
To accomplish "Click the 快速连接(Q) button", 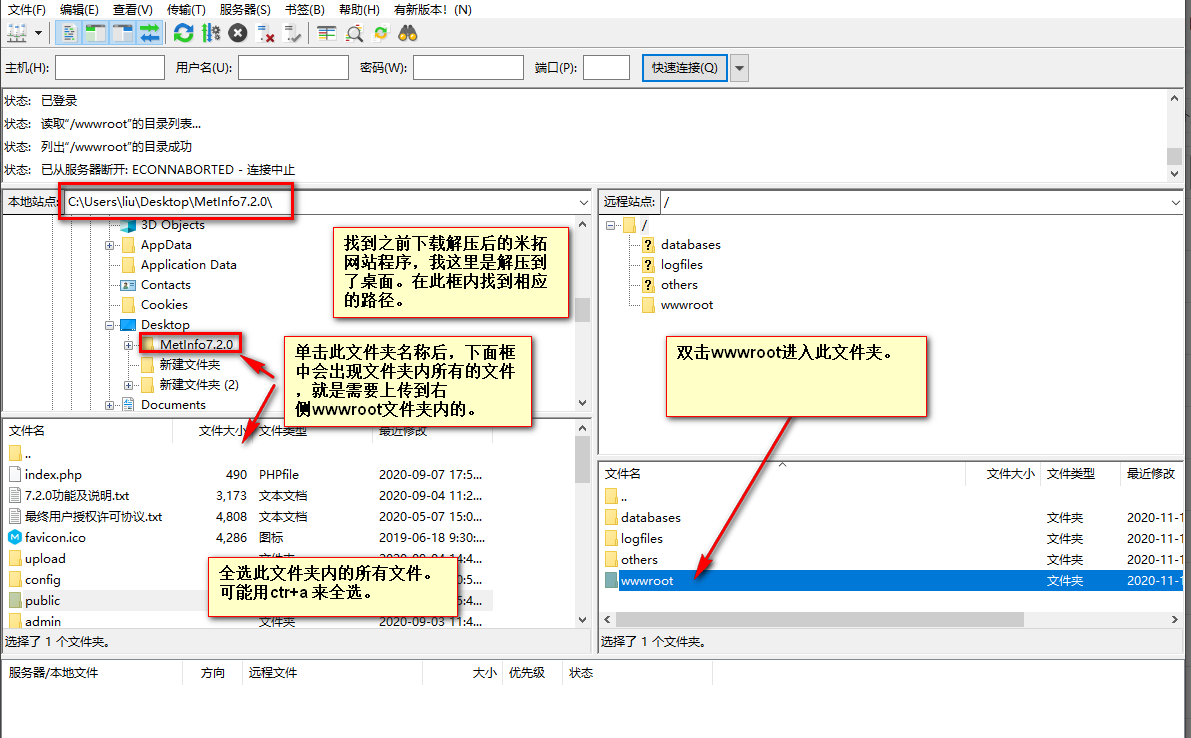I will [x=684, y=68].
